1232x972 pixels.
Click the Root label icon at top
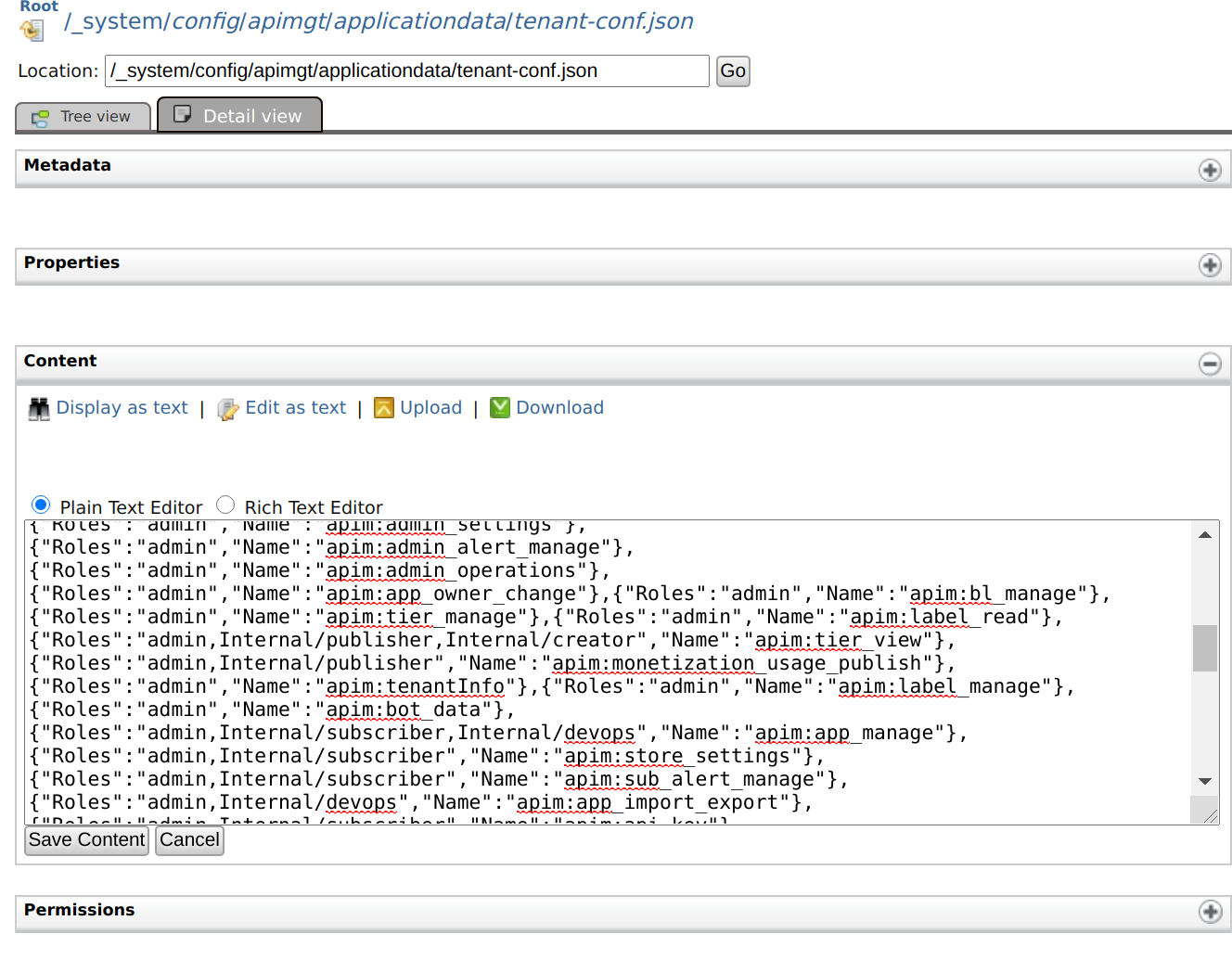tap(39, 6)
